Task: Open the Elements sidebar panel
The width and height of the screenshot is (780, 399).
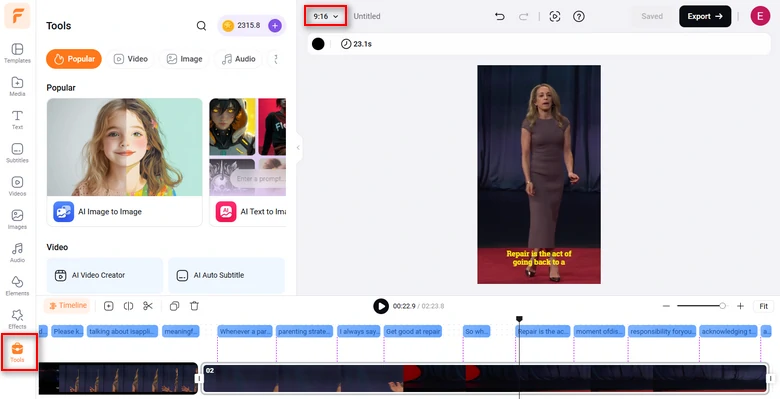Action: [17, 286]
